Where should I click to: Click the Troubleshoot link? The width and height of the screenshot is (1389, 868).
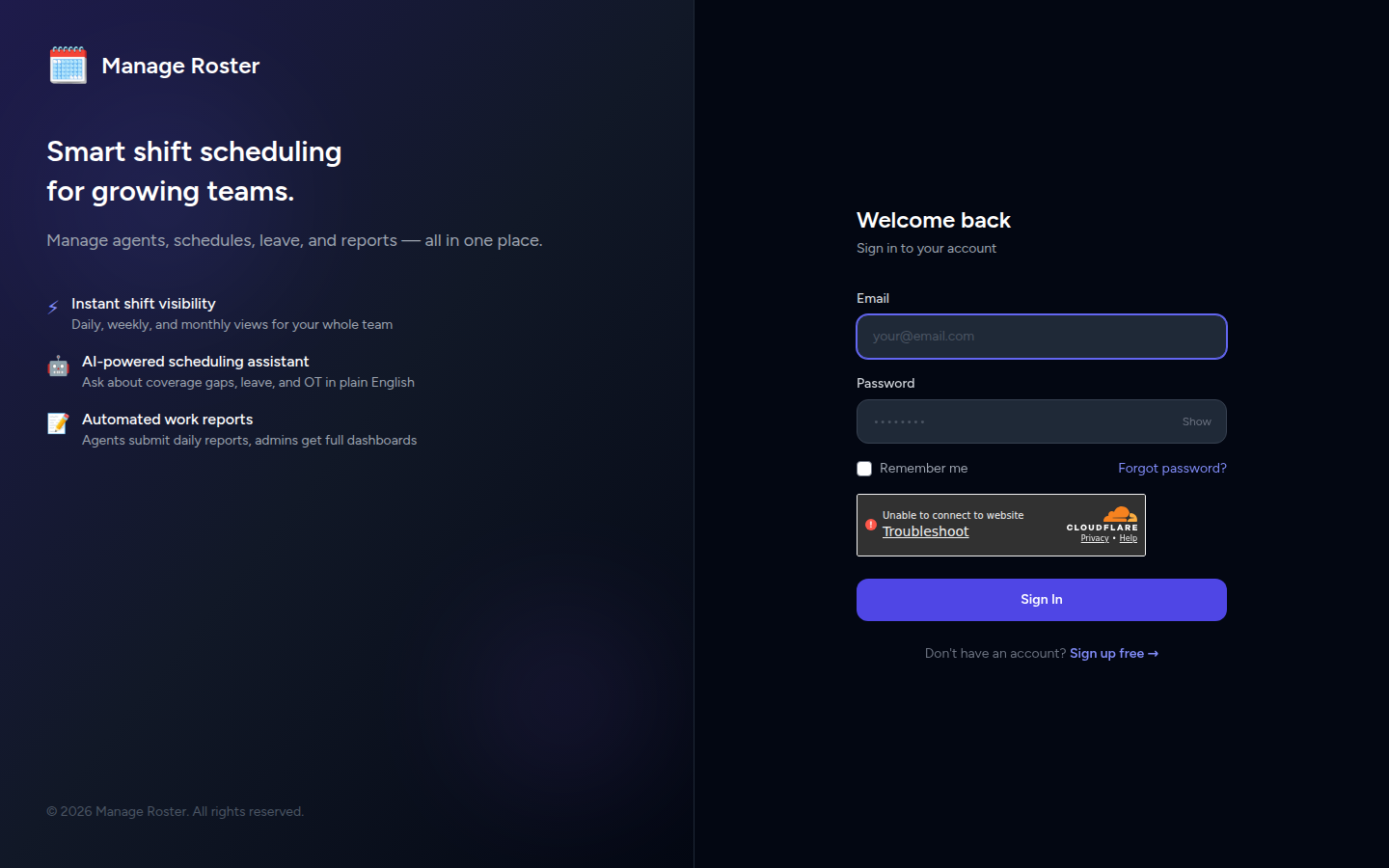point(925,531)
